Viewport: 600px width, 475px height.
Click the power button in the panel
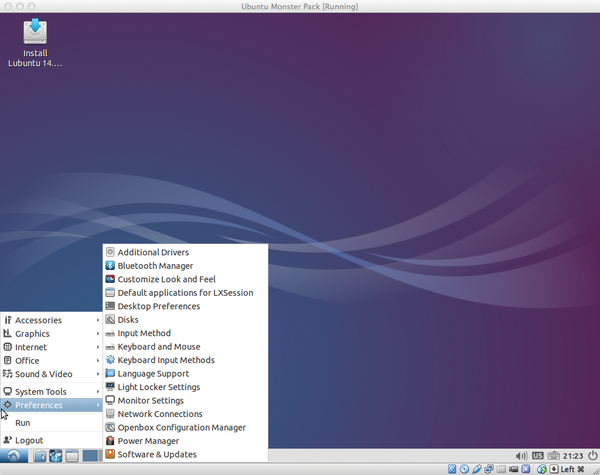(593, 455)
